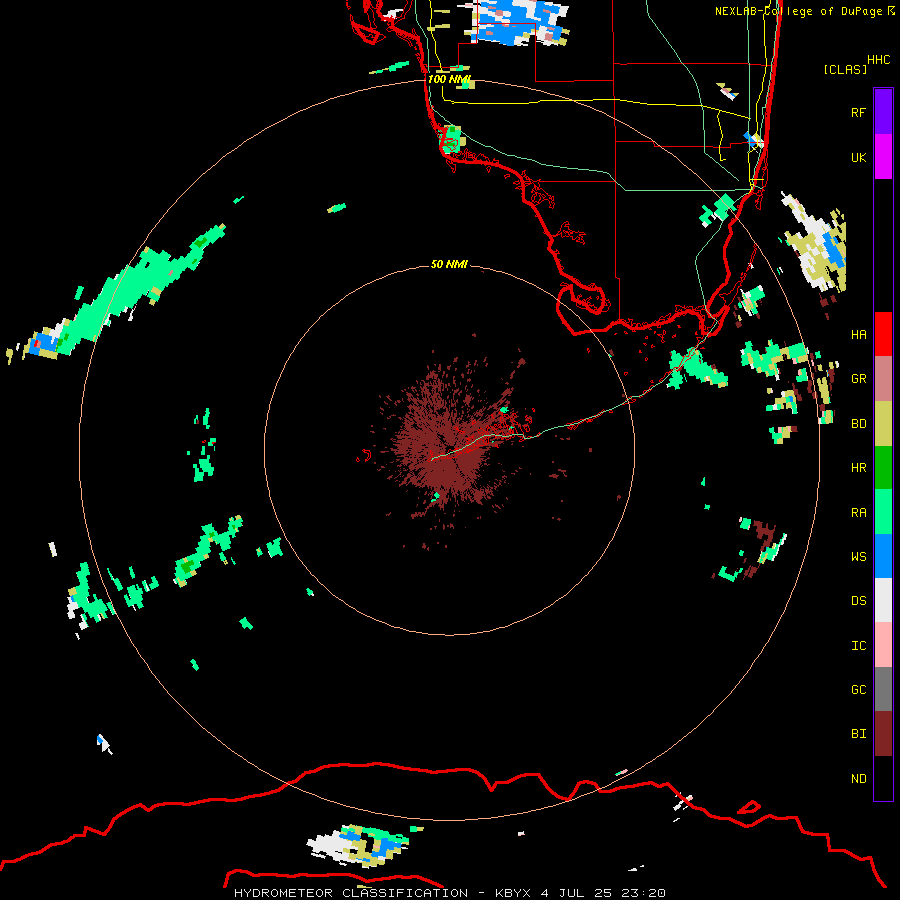Click the brown BI biological swatch

click(883, 734)
